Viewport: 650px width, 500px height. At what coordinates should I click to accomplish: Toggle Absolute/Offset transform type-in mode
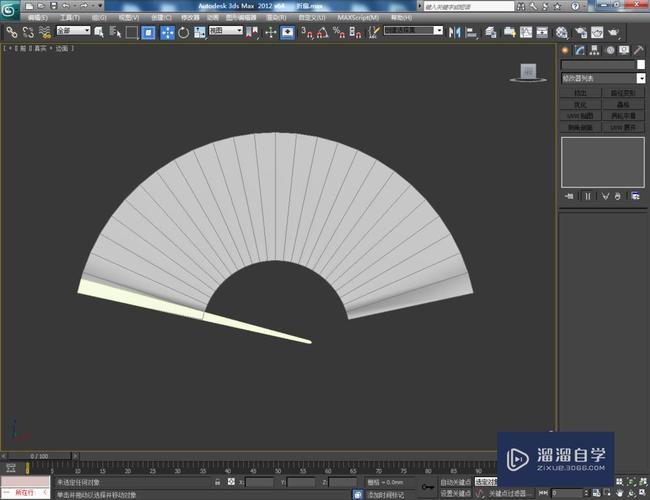pos(231,482)
